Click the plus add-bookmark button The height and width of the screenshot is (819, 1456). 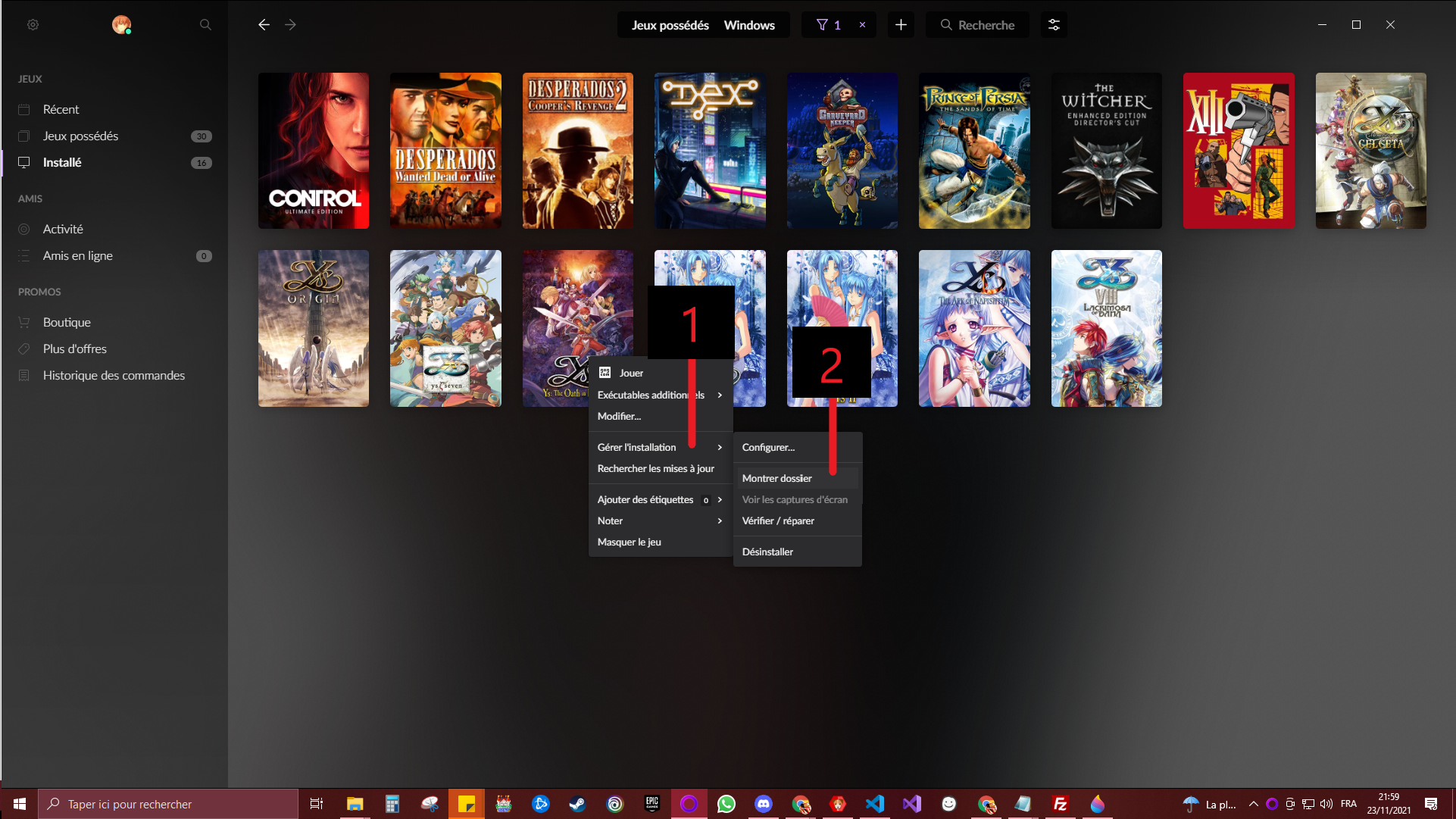pyautogui.click(x=901, y=25)
